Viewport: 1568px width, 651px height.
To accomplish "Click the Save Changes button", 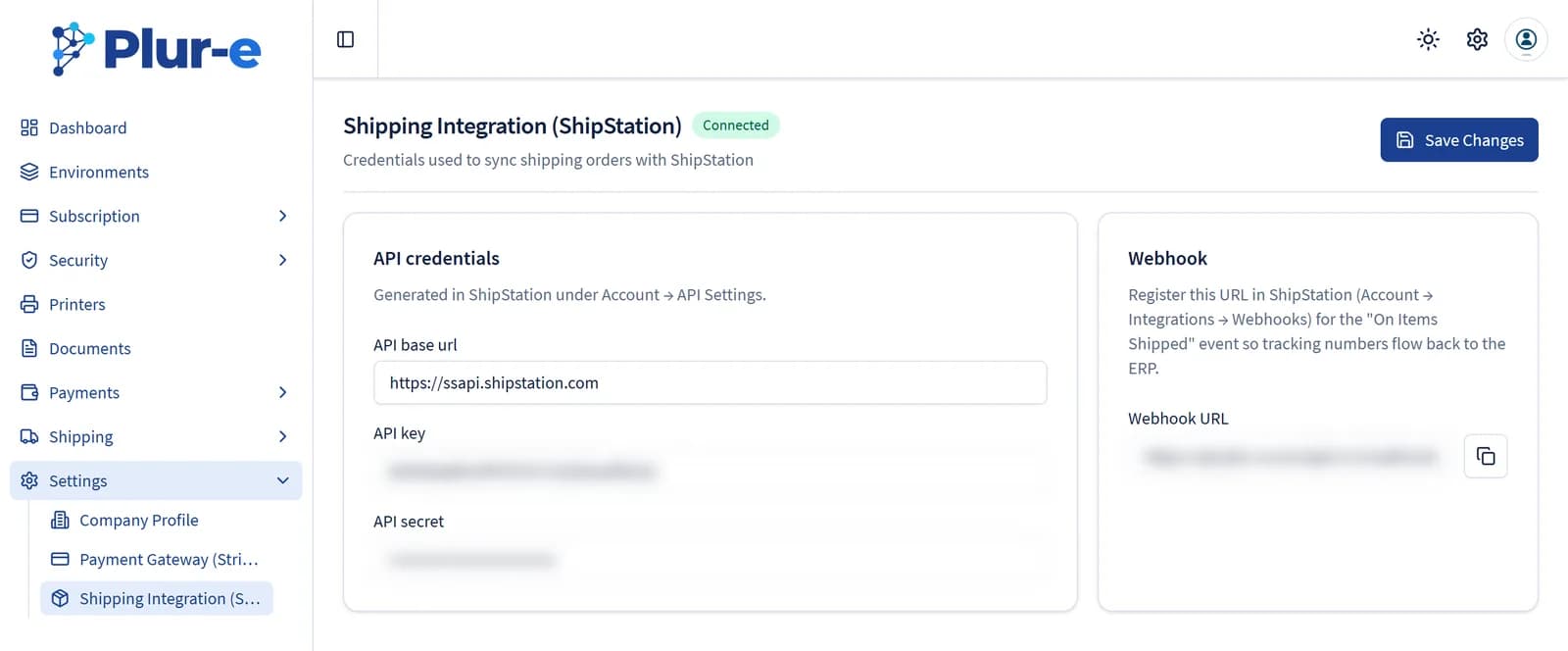I will pyautogui.click(x=1459, y=140).
